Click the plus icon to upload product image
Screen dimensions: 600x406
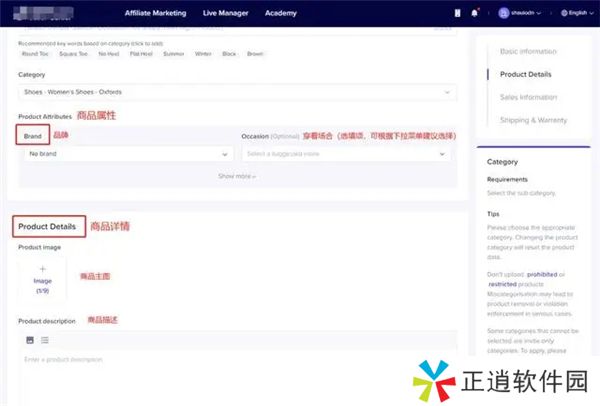click(42, 269)
